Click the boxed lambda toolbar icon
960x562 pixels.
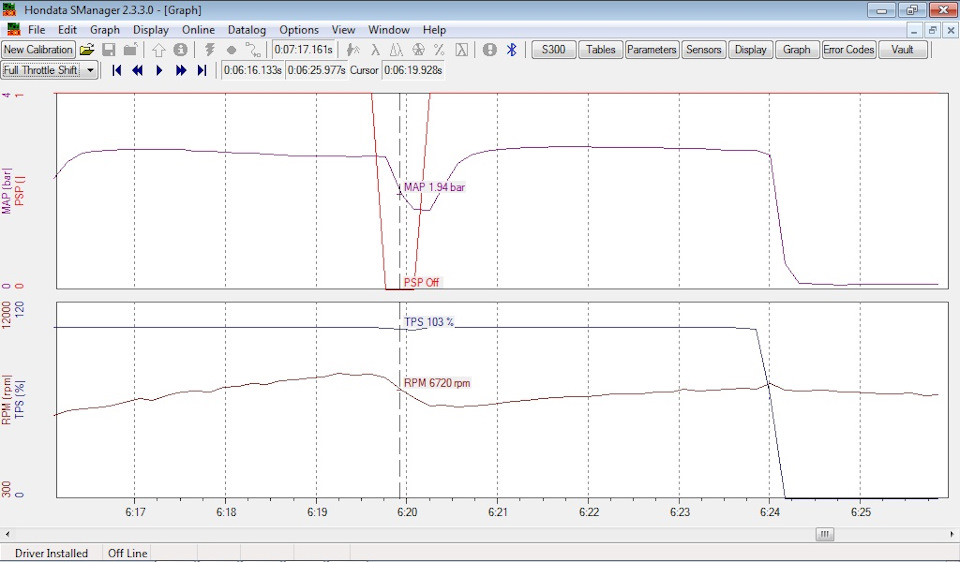point(462,50)
